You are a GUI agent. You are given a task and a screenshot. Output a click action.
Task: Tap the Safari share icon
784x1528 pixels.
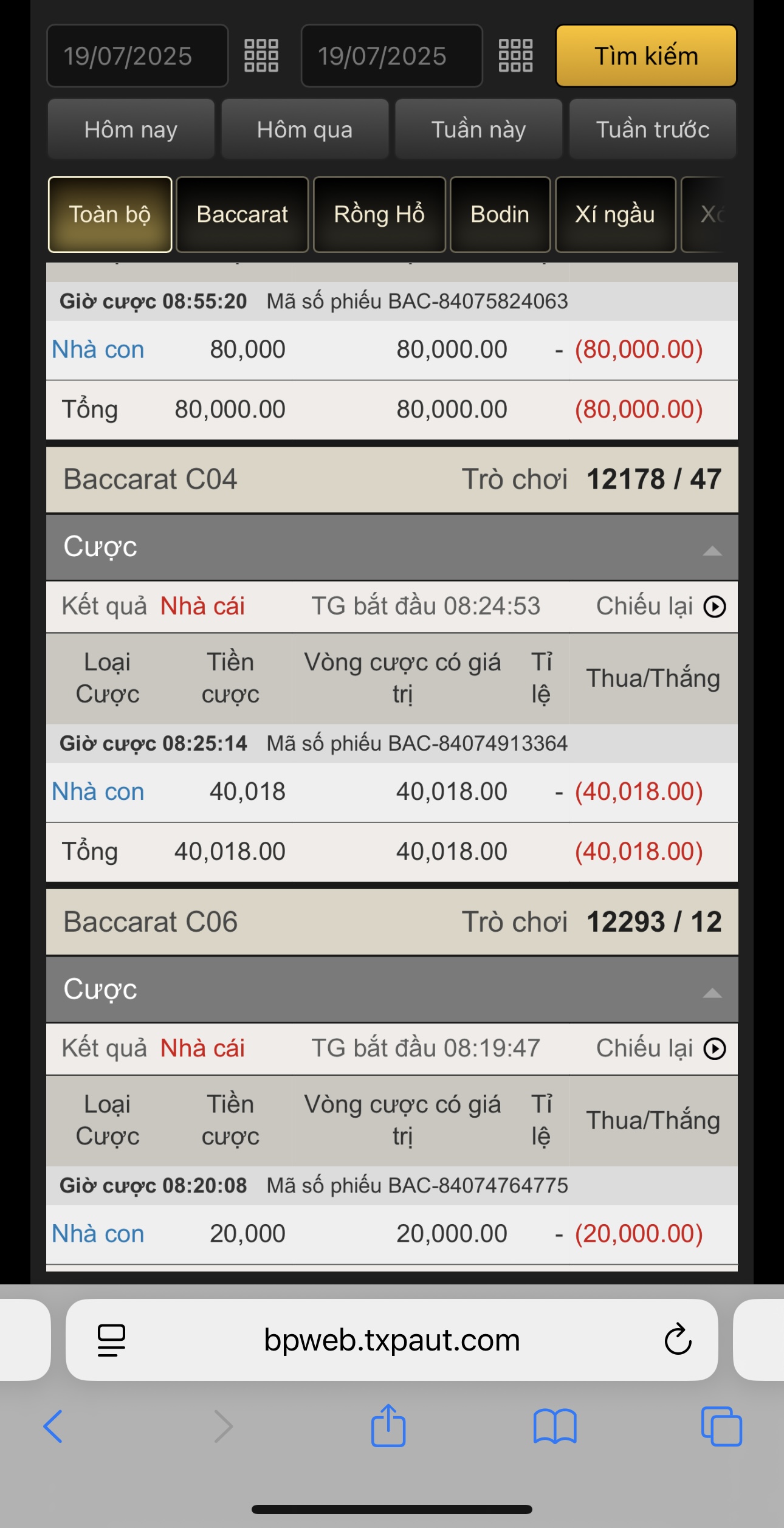(388, 1426)
